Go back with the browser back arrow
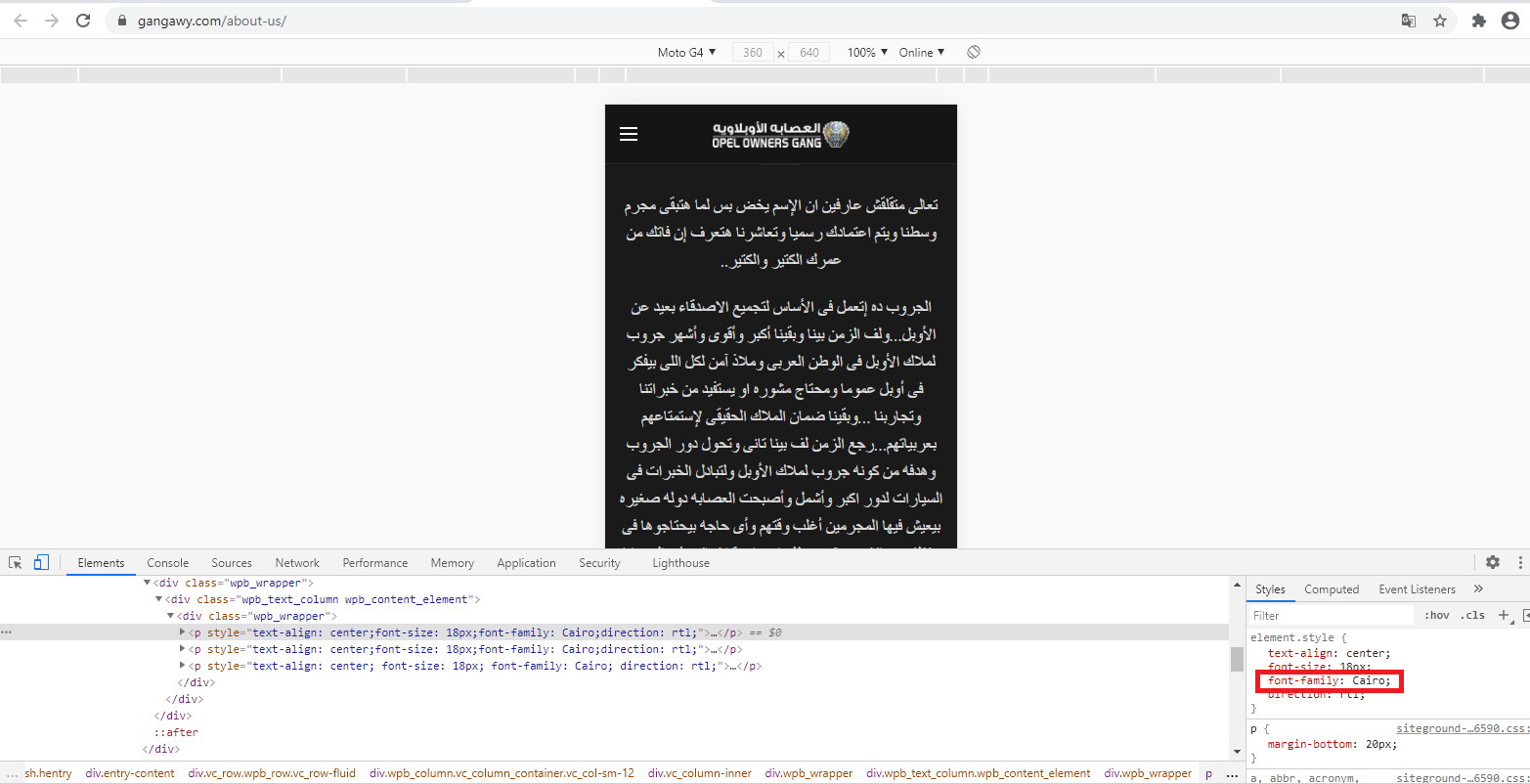Viewport: 1530px width, 784px height. pyautogui.click(x=21, y=20)
